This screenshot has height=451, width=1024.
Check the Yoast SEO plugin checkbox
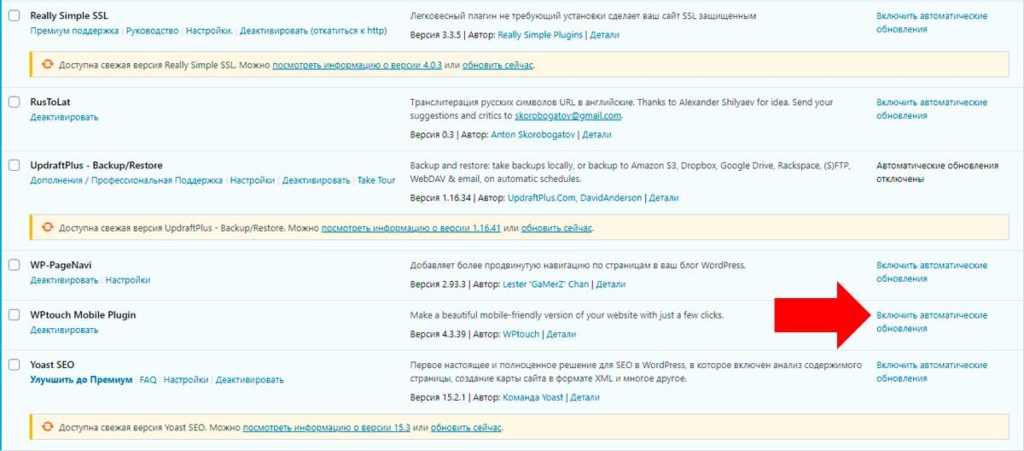coord(14,365)
